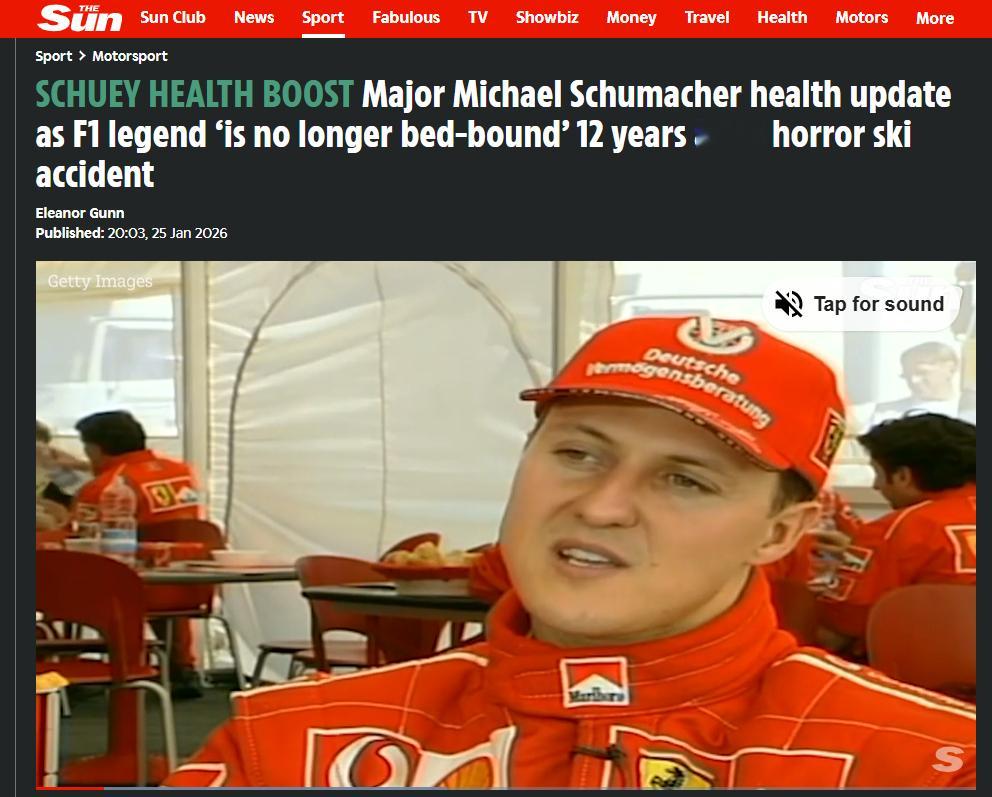Follow the Motorsport breadcrumb link
992x797 pixels.
(130, 56)
